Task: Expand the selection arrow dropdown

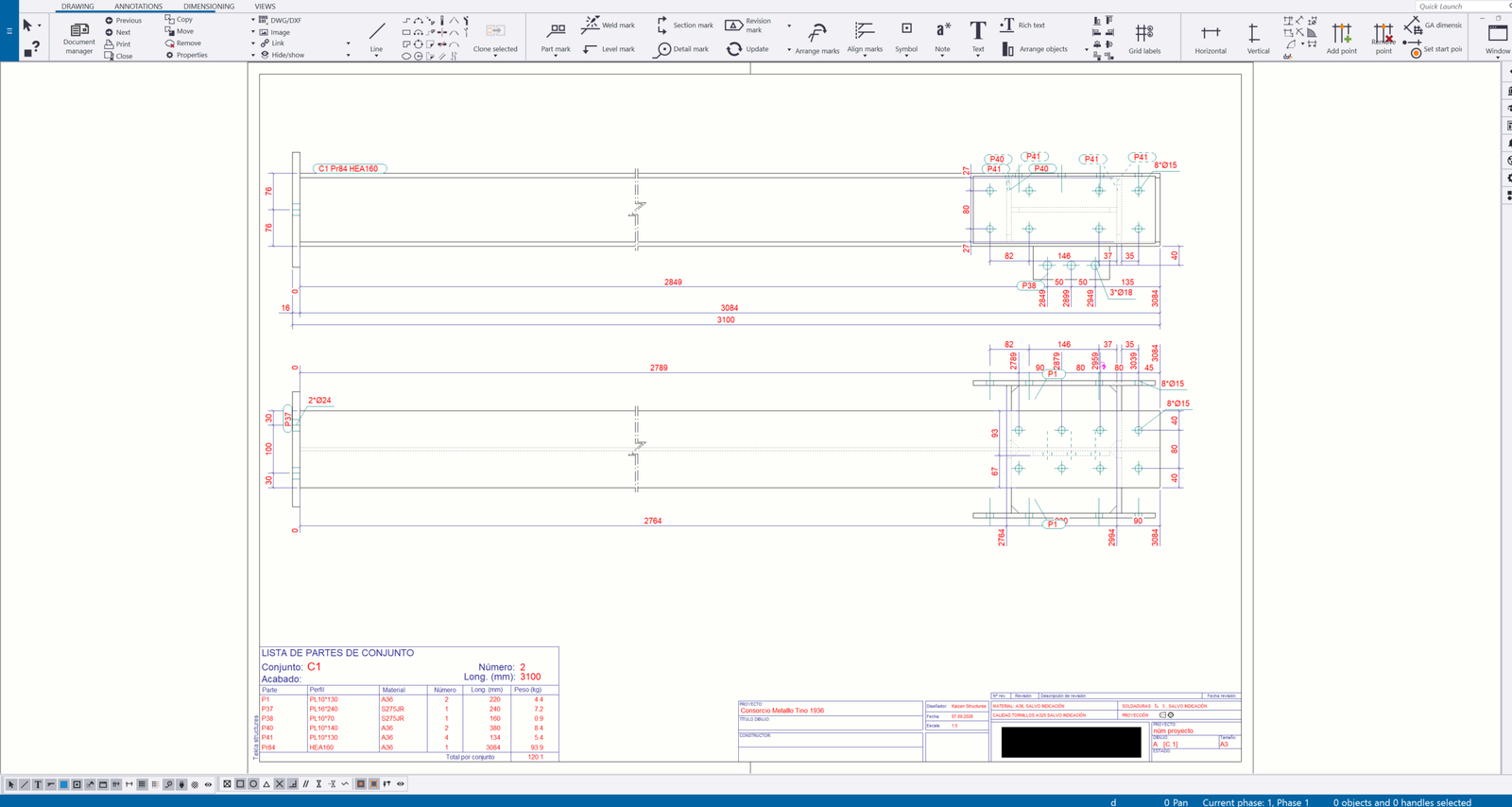Action: tap(39, 26)
